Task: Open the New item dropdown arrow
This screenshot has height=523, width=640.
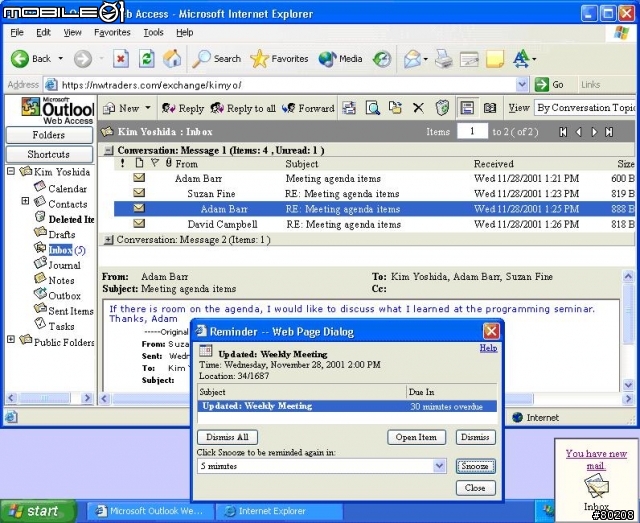Action: pyautogui.click(x=148, y=108)
